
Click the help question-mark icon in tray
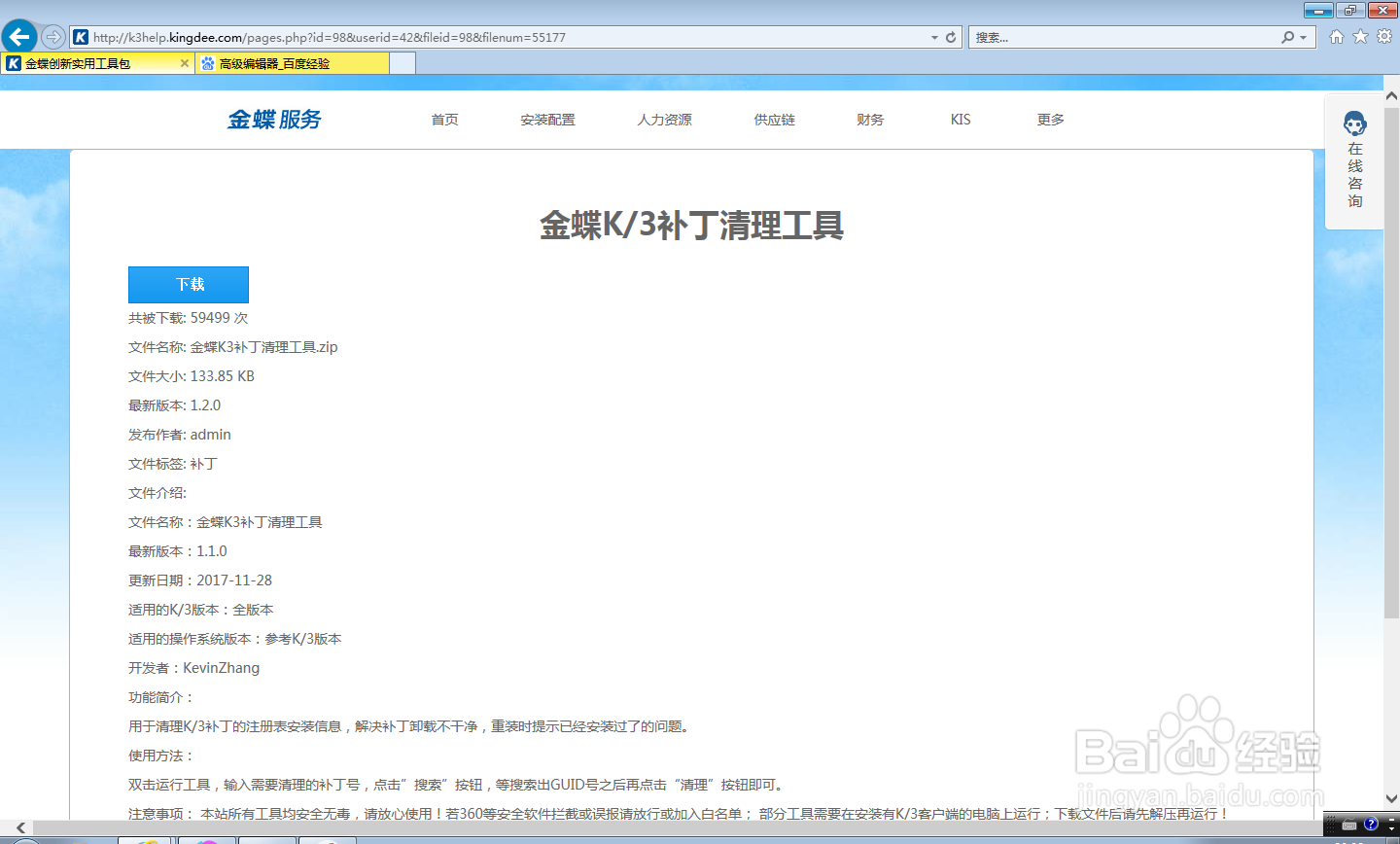coord(1371,824)
